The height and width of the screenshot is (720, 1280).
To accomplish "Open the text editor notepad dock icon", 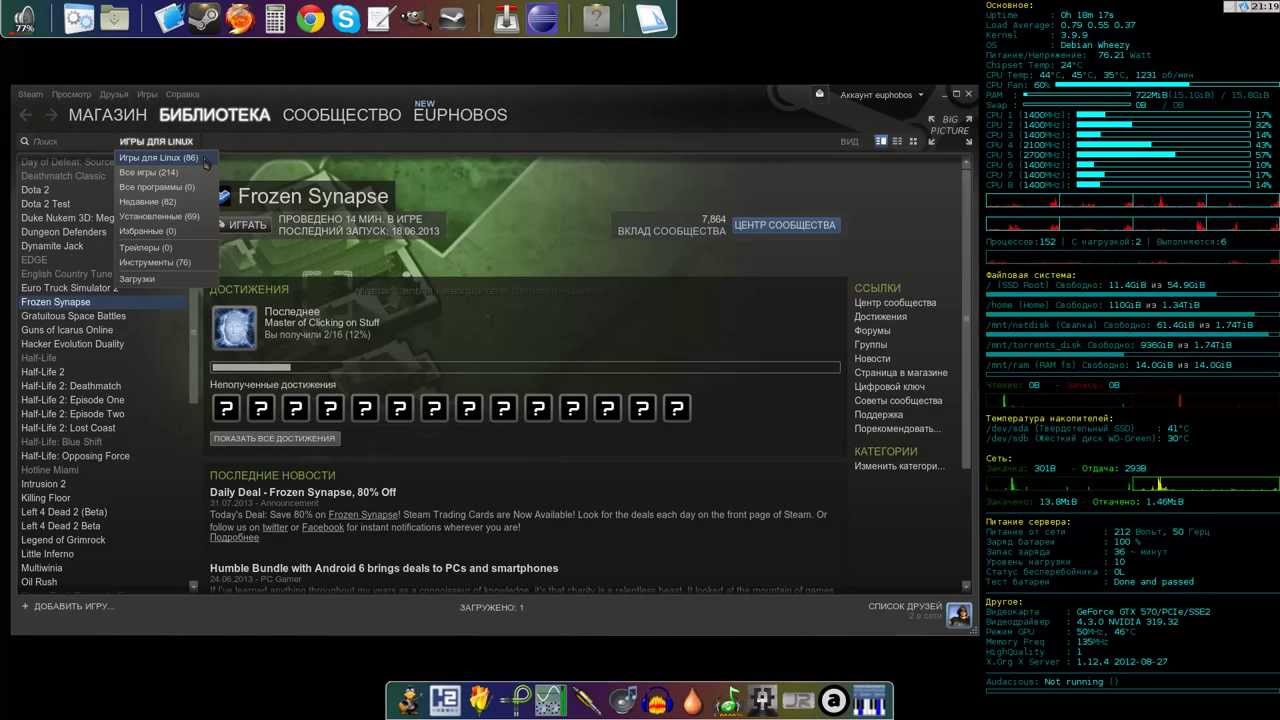I will [x=380, y=18].
